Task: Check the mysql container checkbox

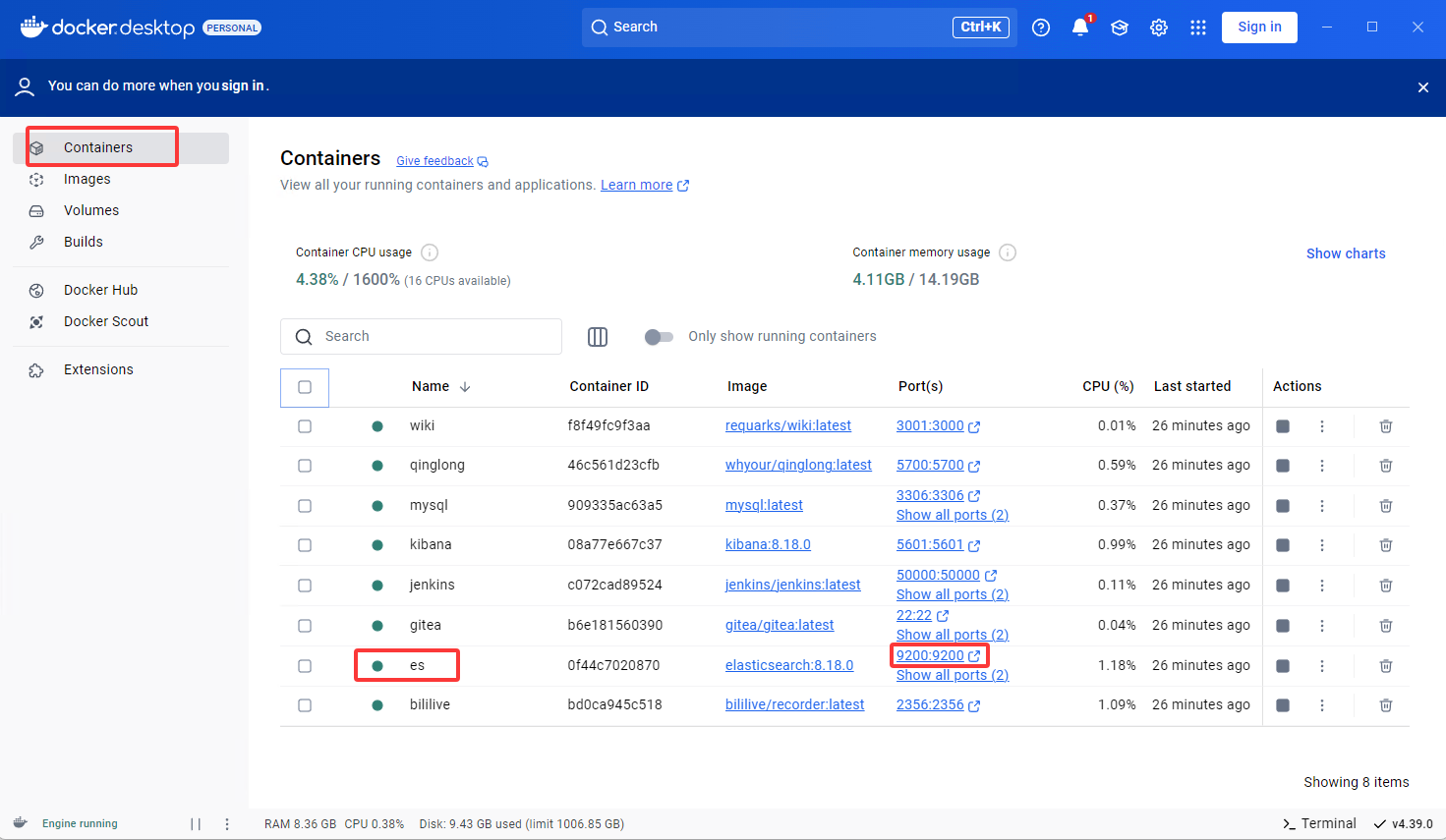Action: click(x=305, y=506)
